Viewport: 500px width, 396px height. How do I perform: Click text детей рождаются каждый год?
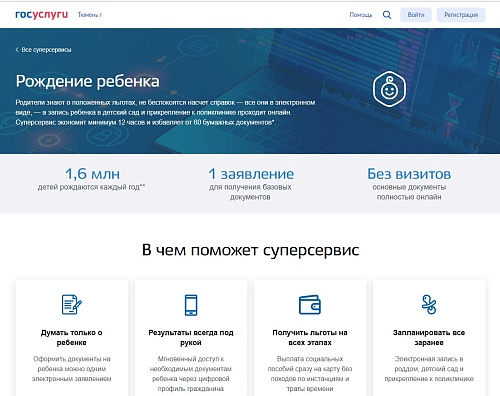(x=91, y=187)
